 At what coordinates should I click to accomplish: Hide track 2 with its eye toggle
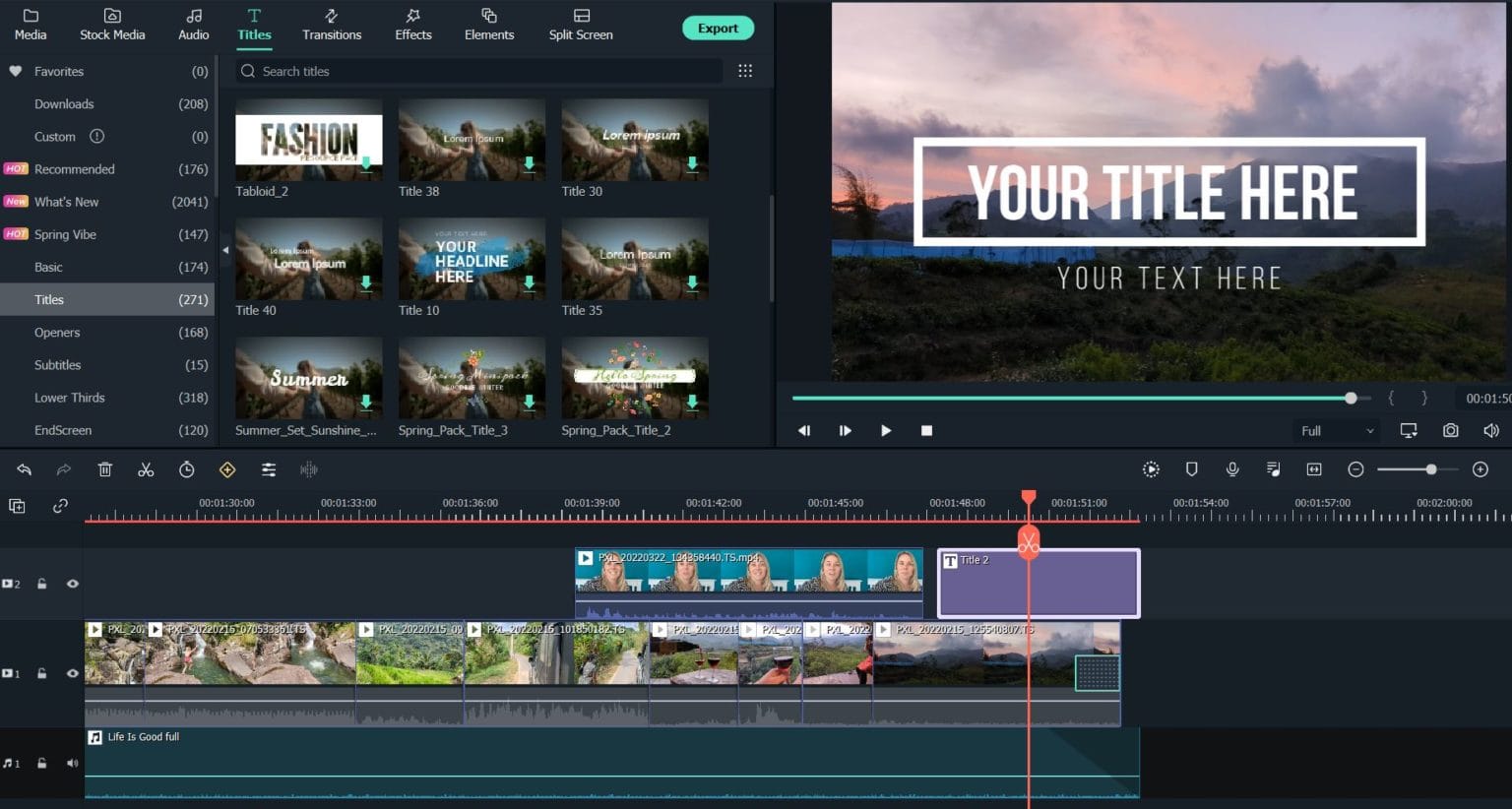[72, 584]
